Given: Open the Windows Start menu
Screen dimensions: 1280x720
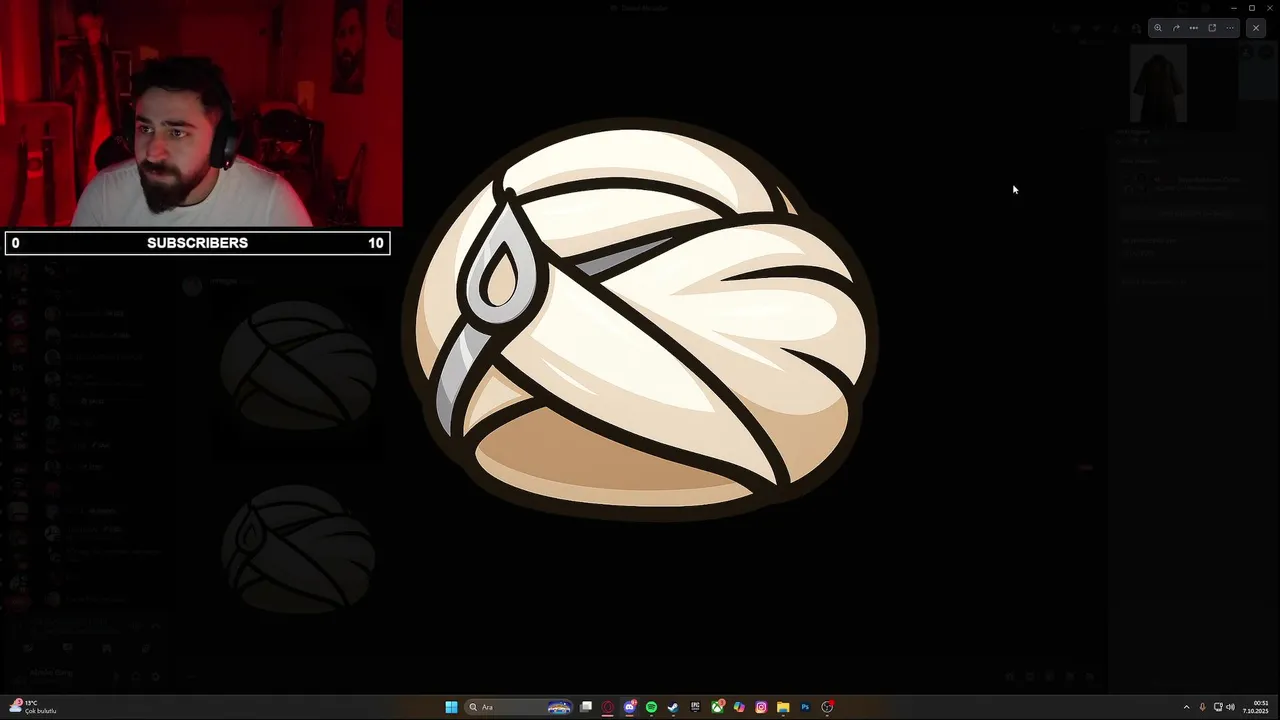Looking at the screenshot, I should 451,707.
